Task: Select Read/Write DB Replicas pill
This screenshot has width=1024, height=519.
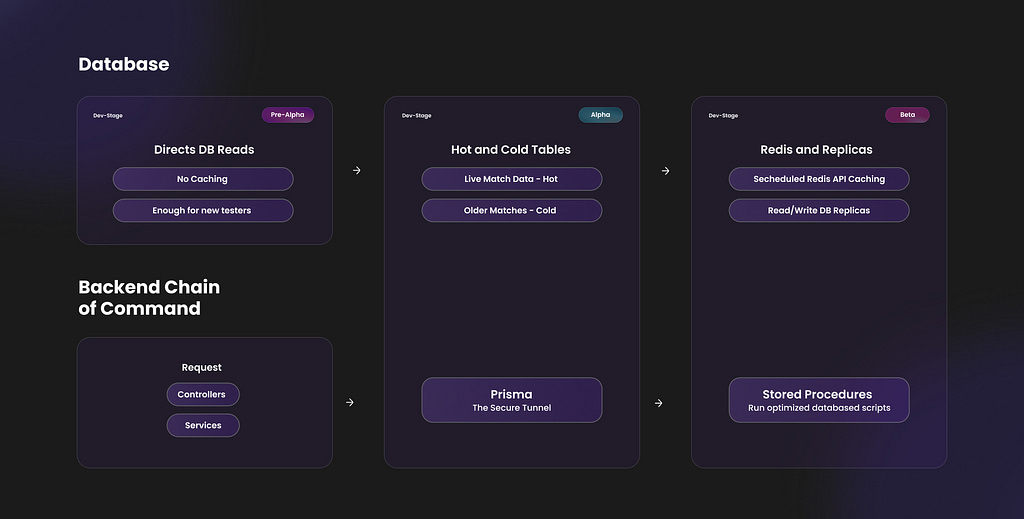Action: click(x=819, y=210)
